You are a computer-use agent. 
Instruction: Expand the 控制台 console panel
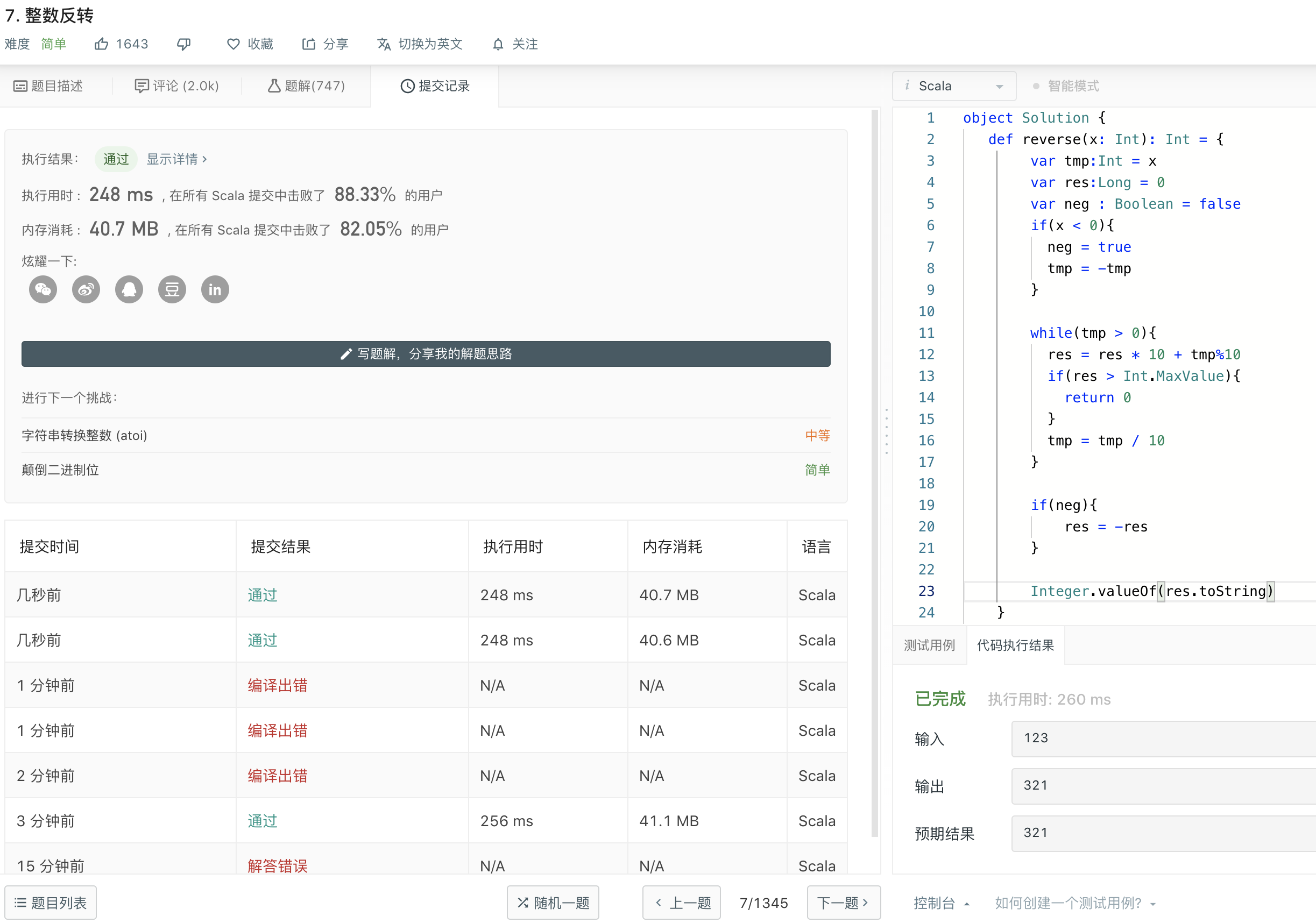(940, 903)
